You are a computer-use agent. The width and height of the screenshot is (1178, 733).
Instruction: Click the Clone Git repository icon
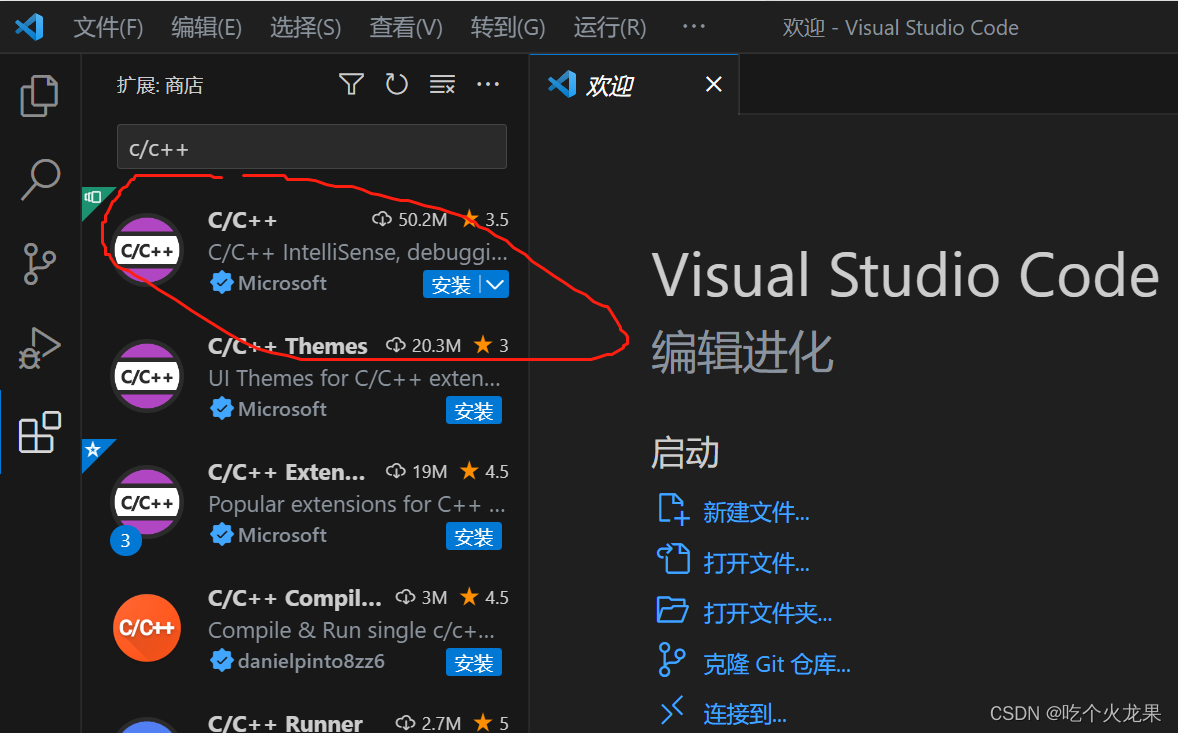pos(671,661)
